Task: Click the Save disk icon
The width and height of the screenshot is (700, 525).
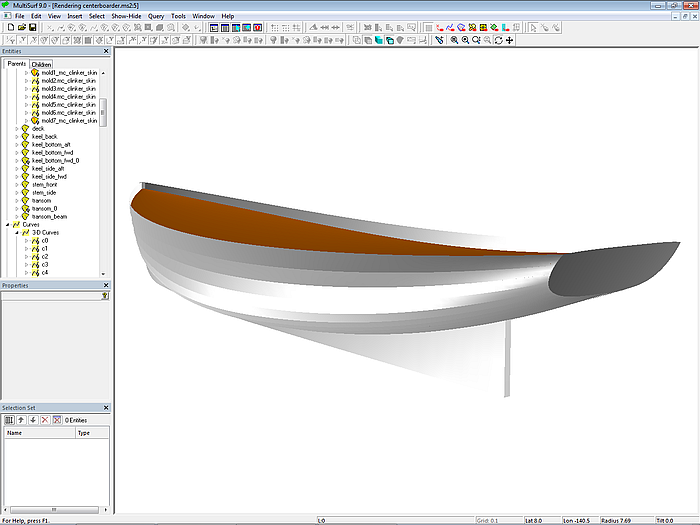Action: coord(32,28)
